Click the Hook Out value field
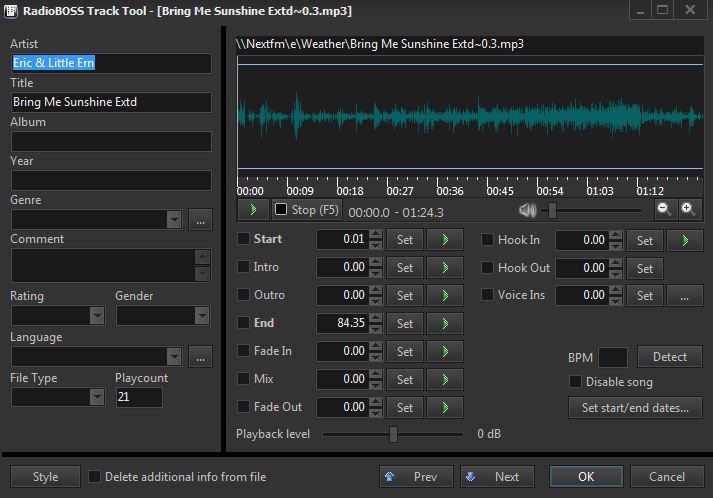Image resolution: width=713 pixels, height=498 pixels. 582,268
